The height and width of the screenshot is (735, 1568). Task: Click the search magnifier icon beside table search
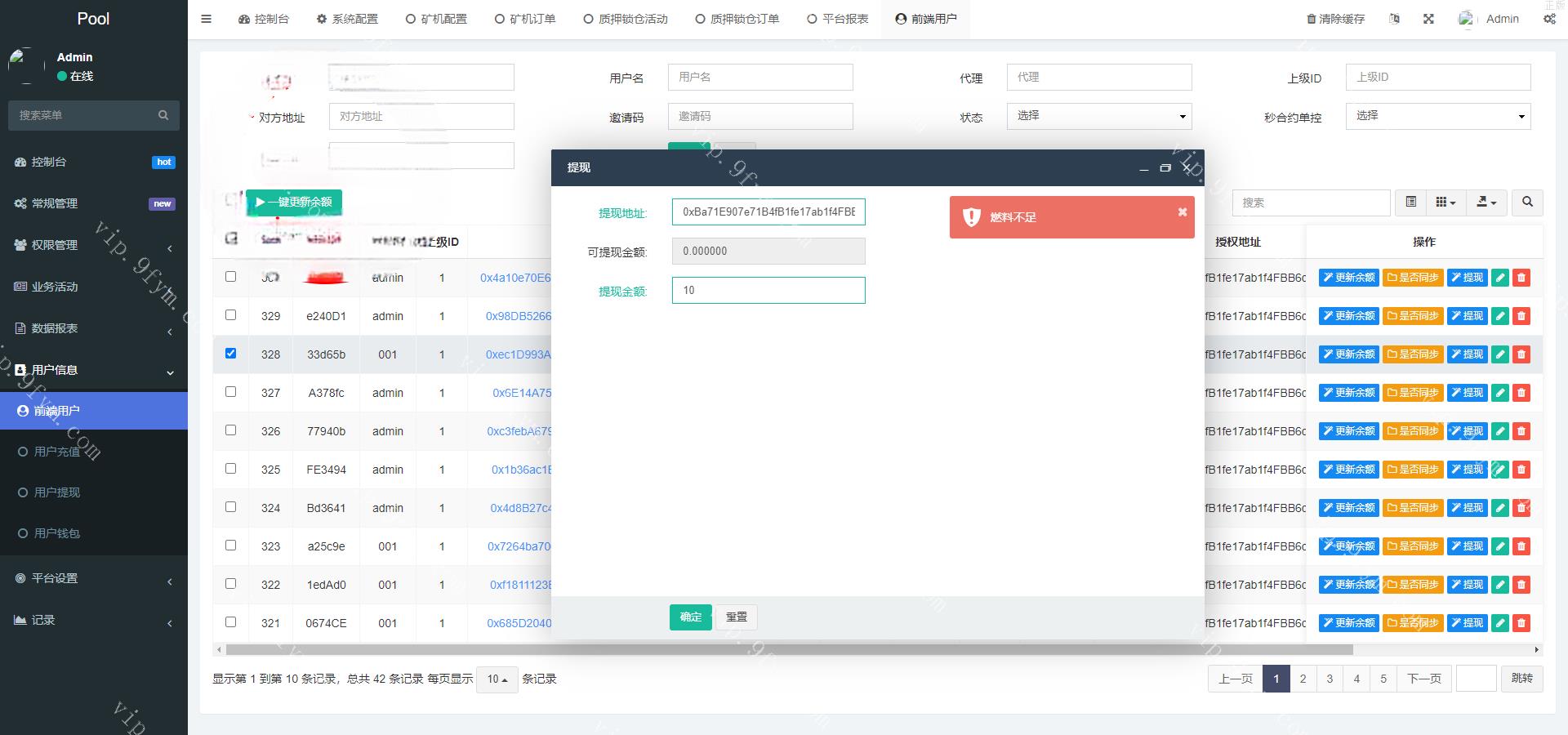pos(1527,203)
